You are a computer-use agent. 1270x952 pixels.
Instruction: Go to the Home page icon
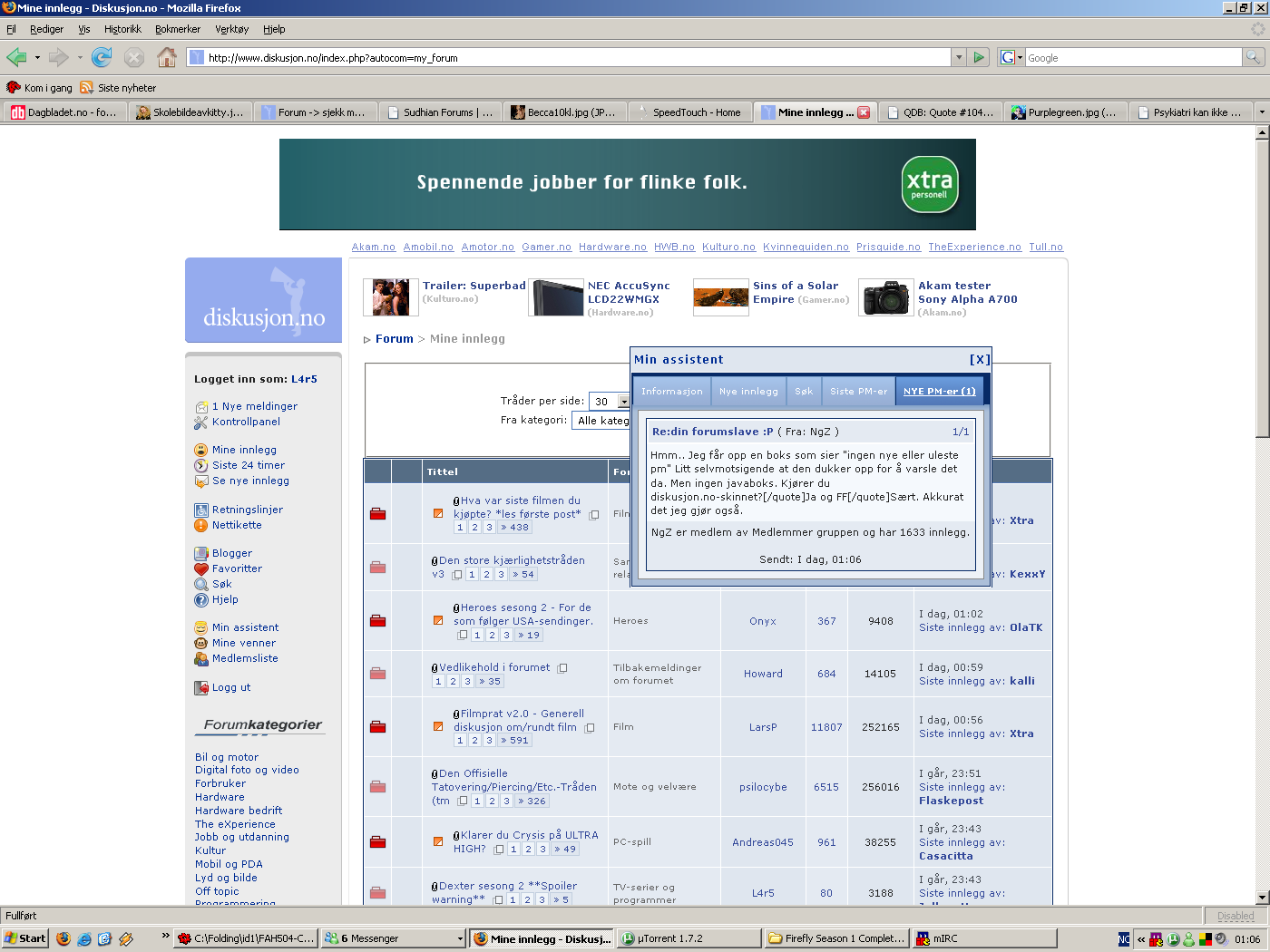tap(167, 58)
